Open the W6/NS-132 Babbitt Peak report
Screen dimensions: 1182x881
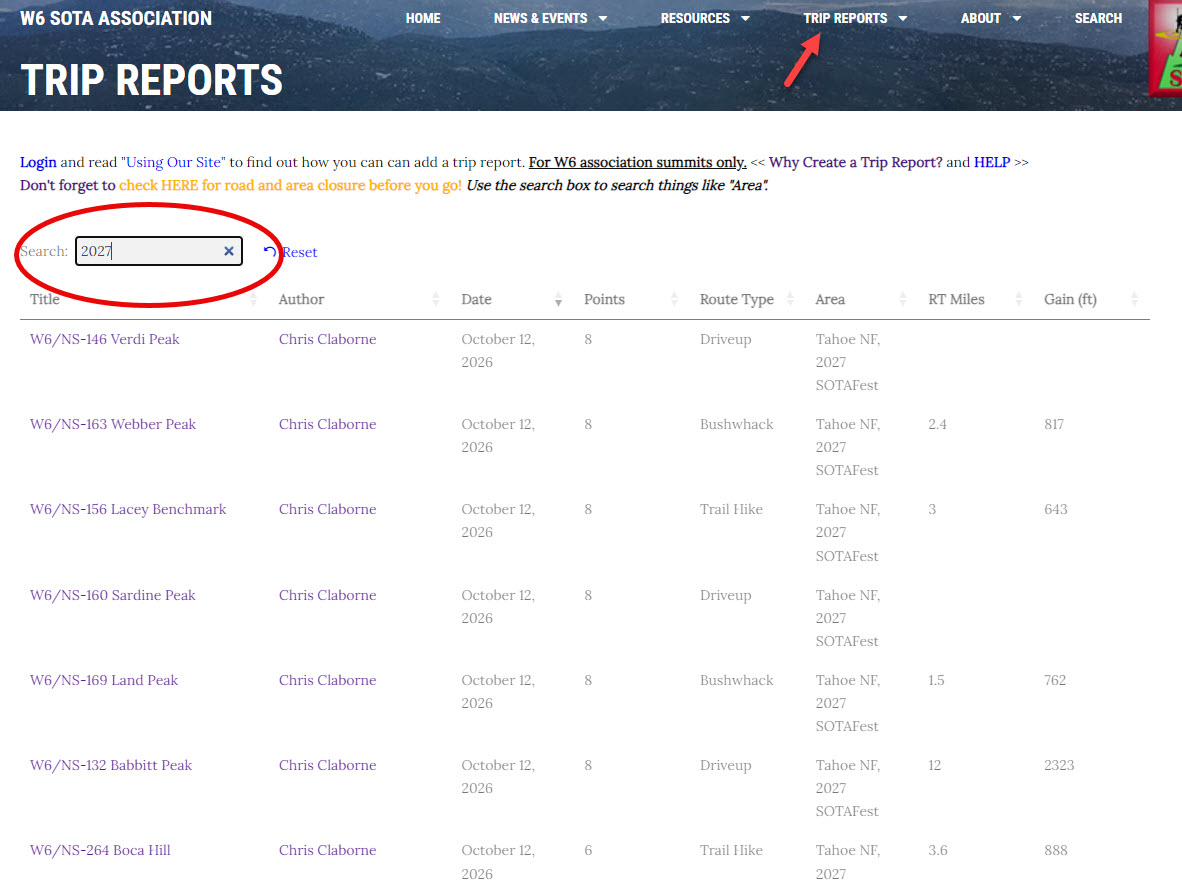pos(111,766)
